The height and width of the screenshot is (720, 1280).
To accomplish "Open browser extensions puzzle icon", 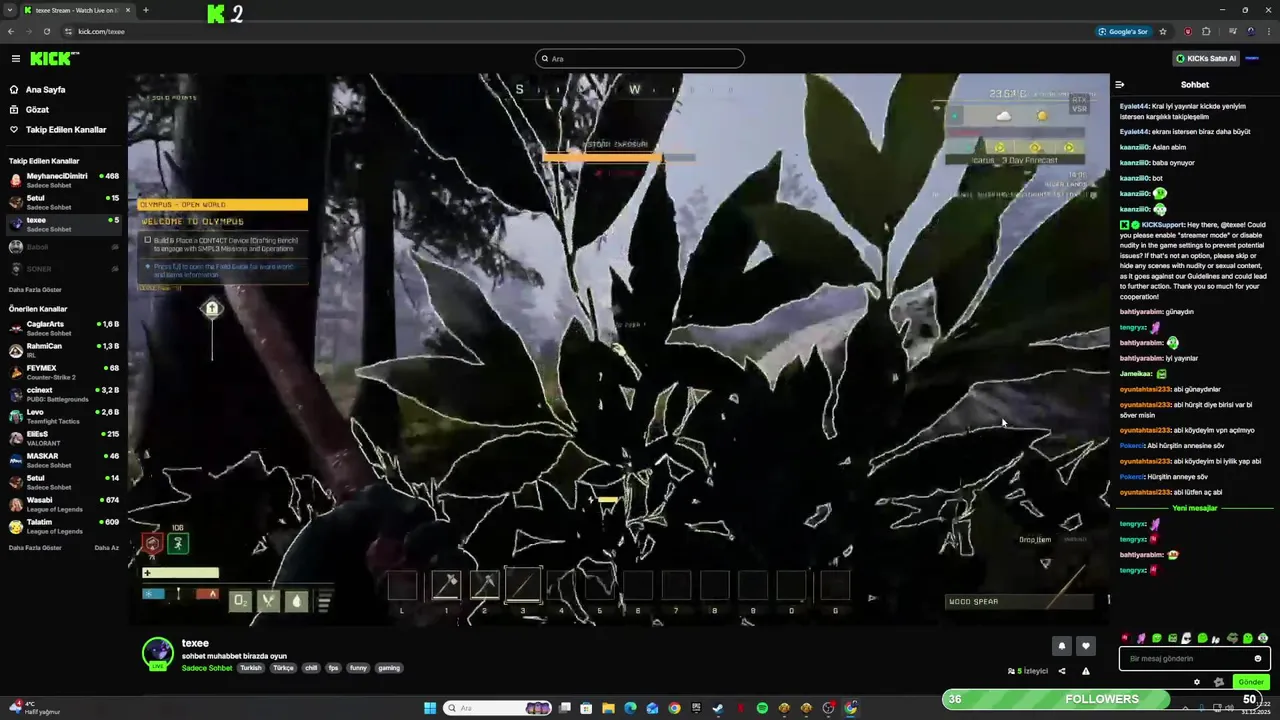I will (x=1206, y=31).
